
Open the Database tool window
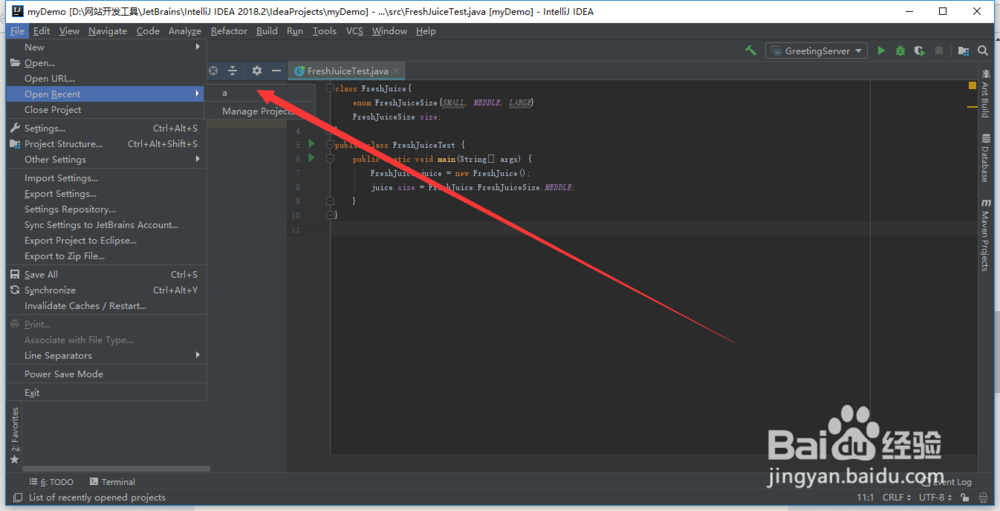[x=986, y=158]
